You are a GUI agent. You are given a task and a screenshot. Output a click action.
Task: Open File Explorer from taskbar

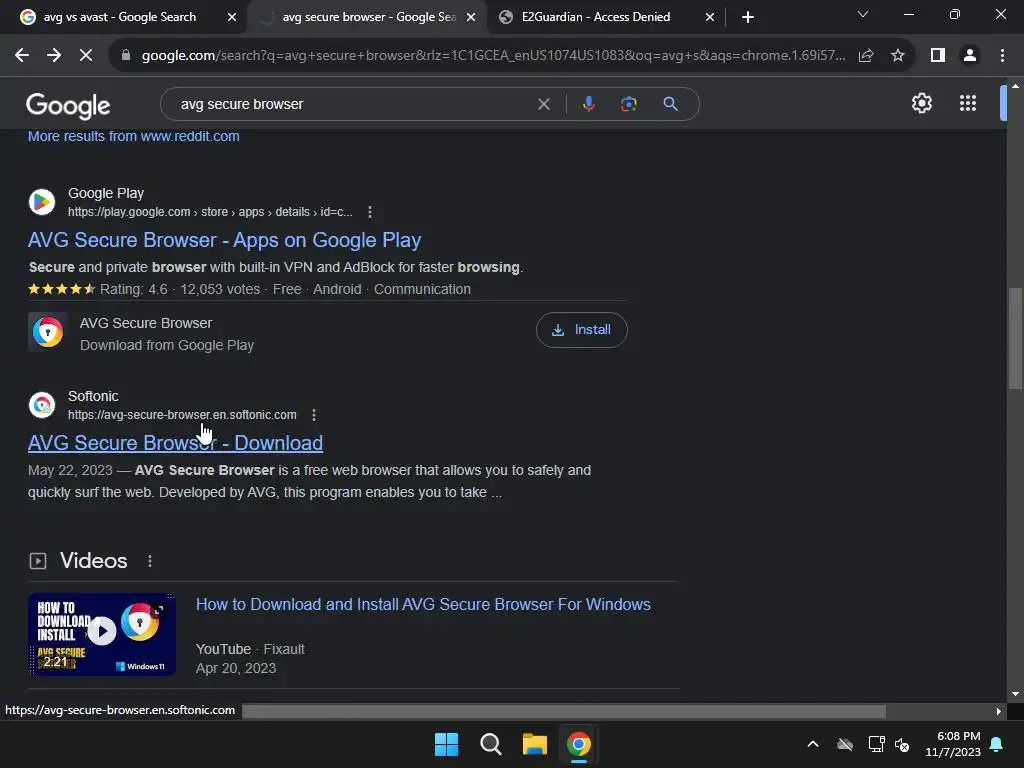[x=534, y=744]
